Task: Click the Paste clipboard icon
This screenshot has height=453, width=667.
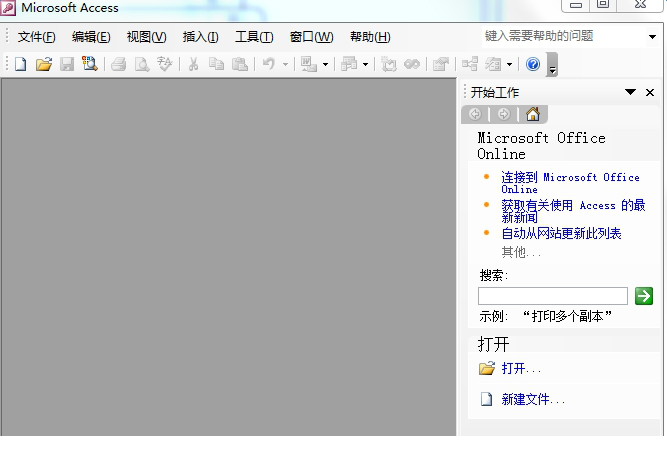Action: 240,64
